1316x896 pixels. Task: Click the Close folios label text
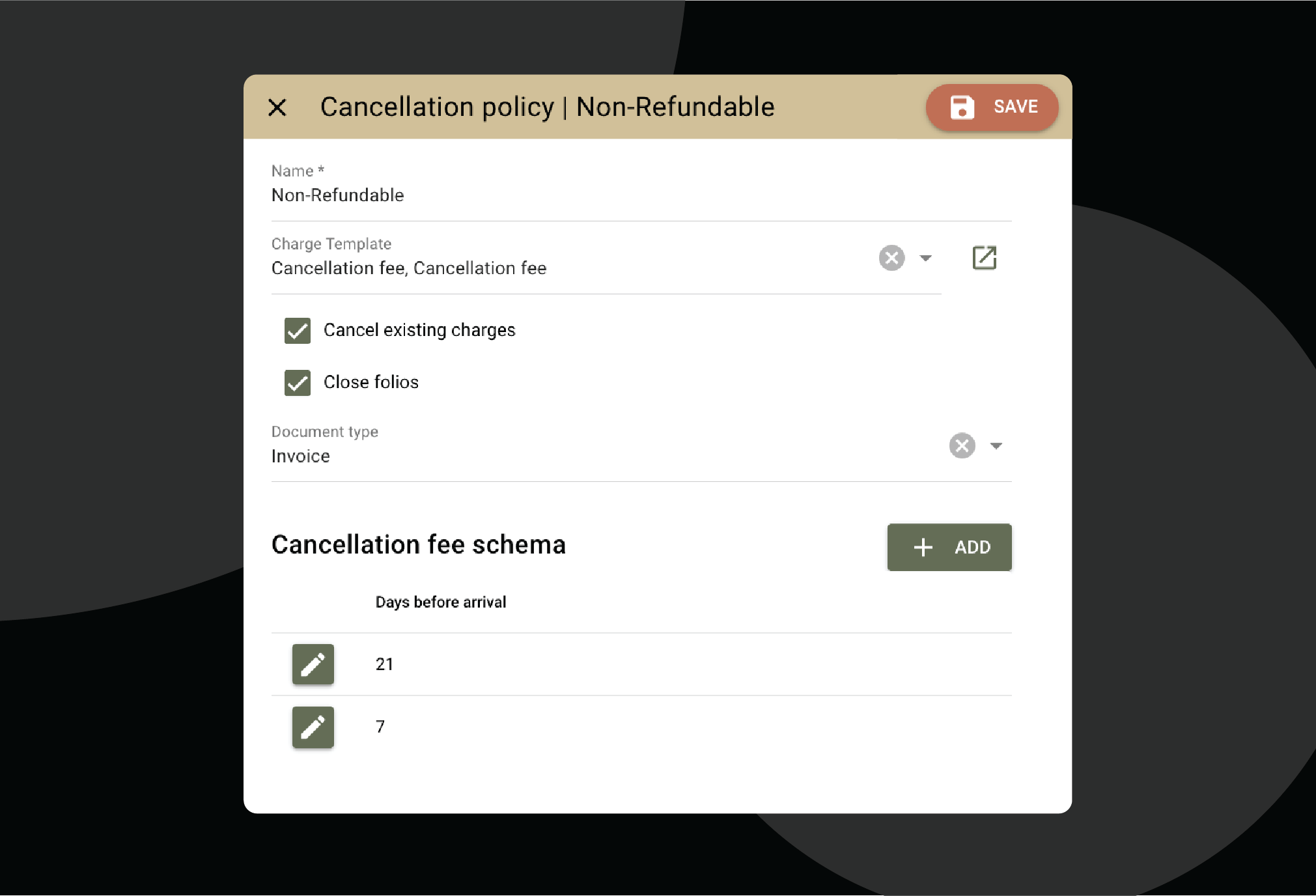pyautogui.click(x=371, y=382)
